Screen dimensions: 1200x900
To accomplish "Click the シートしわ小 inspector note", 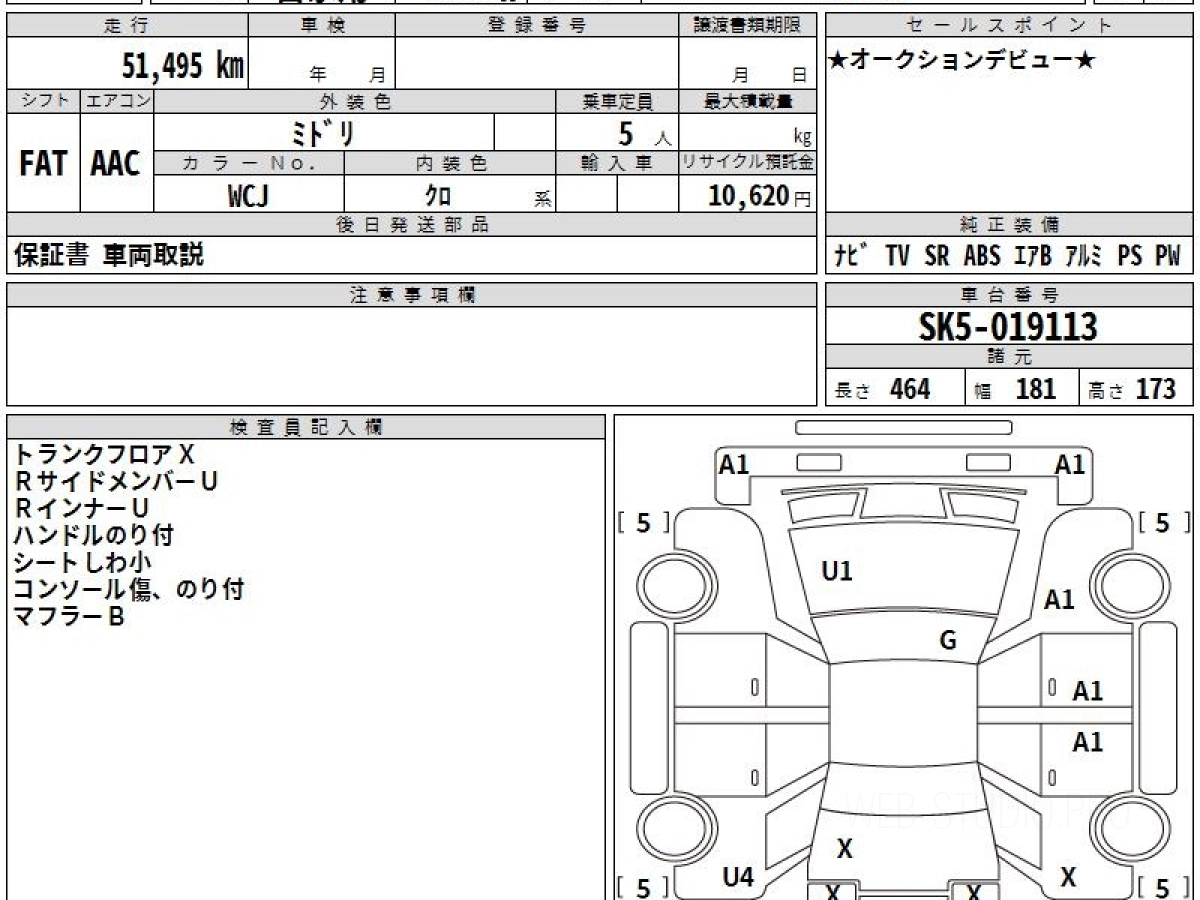I will point(83,562).
